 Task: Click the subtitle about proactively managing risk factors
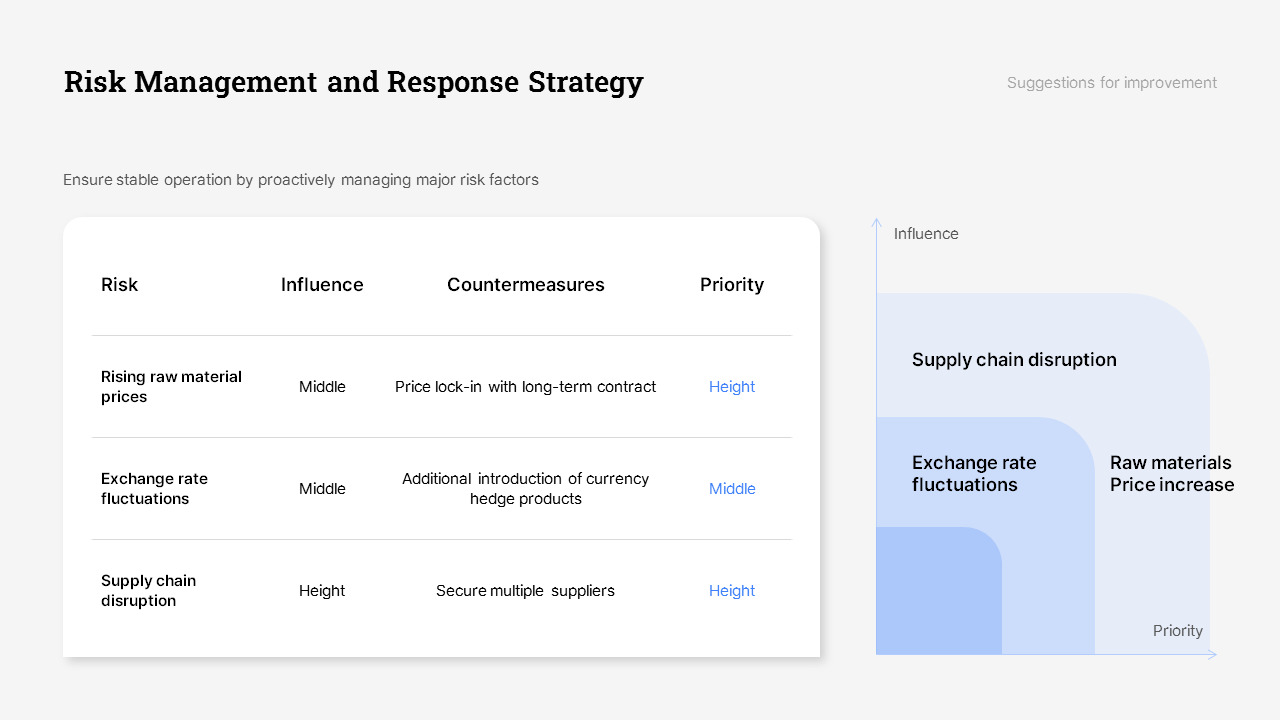[301, 180]
